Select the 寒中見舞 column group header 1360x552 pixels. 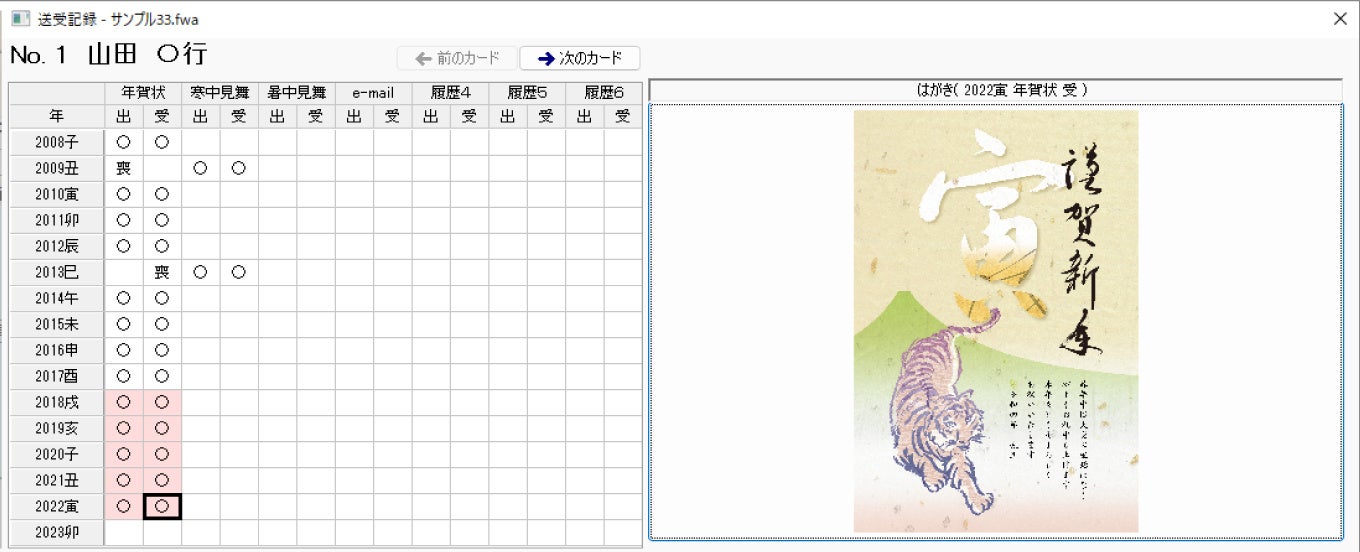(220, 92)
